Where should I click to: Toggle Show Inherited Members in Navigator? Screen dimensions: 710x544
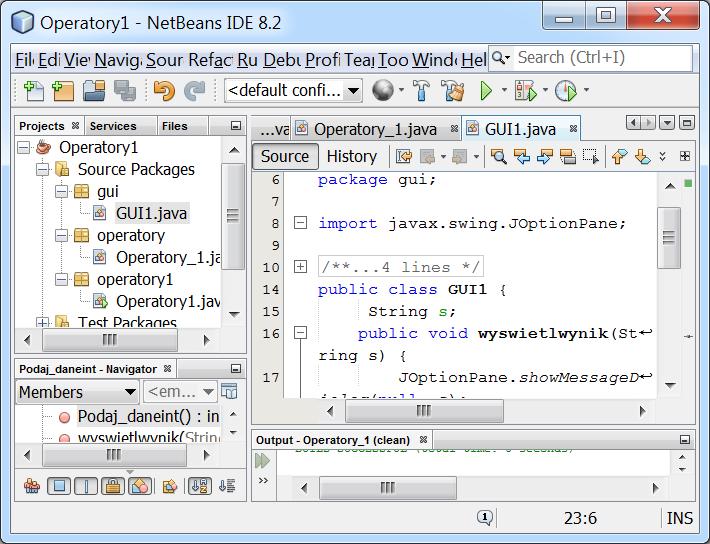coord(32,486)
